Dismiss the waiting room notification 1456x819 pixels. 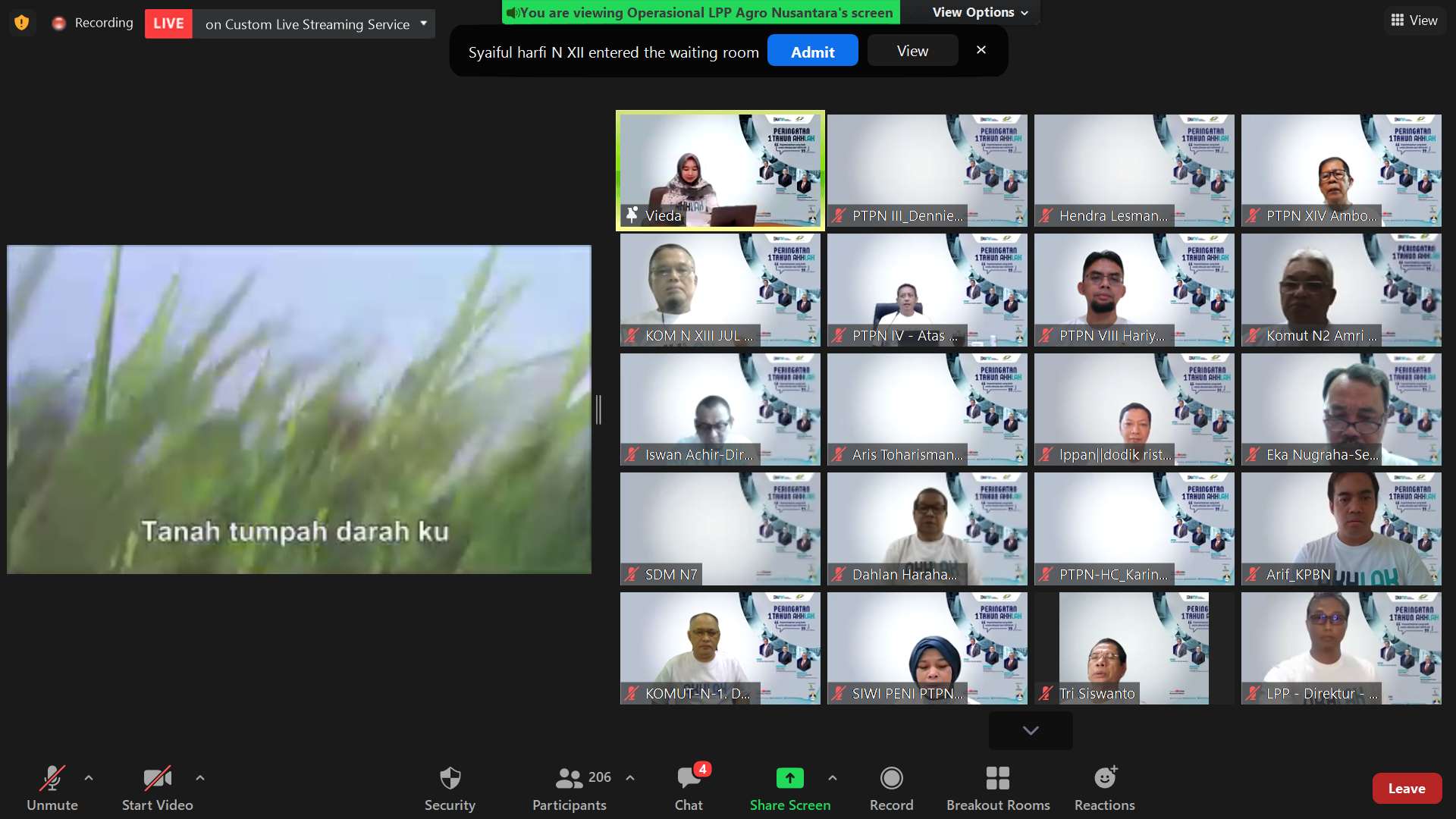point(981,50)
